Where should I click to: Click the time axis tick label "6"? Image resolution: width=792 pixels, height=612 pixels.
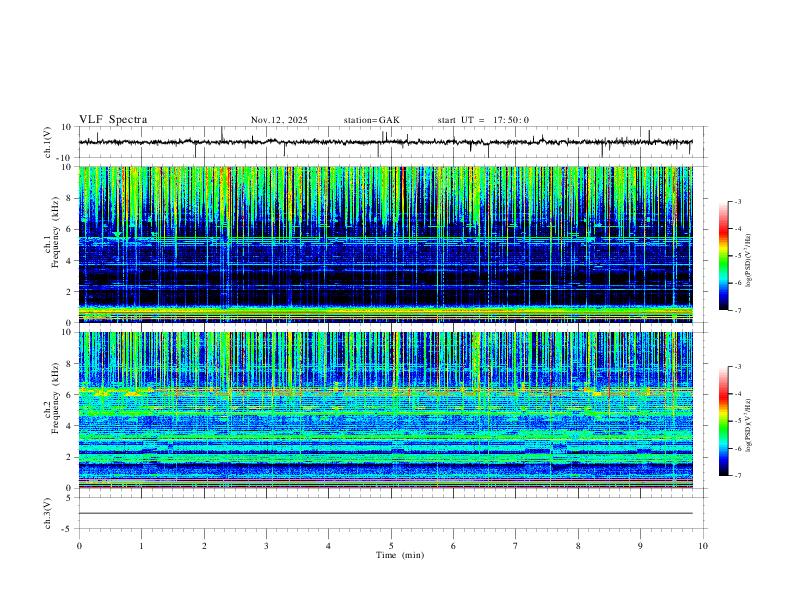point(453,546)
